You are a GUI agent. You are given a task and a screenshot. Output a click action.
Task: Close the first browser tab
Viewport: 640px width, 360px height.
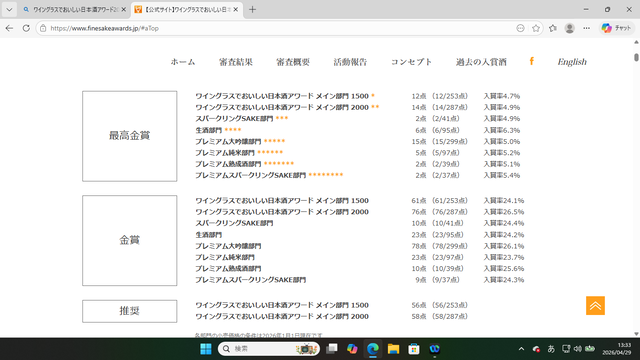tap(123, 9)
